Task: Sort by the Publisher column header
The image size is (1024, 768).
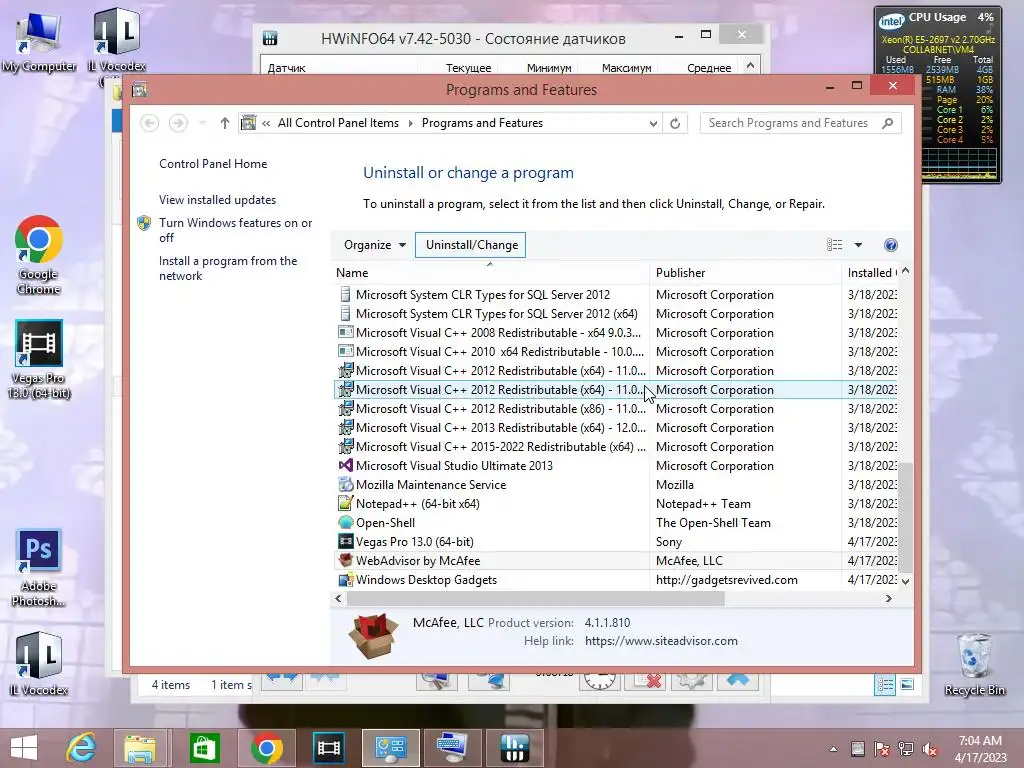Action: click(x=745, y=273)
